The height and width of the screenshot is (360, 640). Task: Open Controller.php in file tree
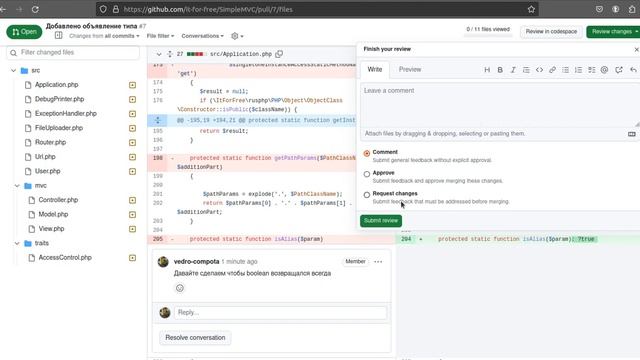point(58,200)
